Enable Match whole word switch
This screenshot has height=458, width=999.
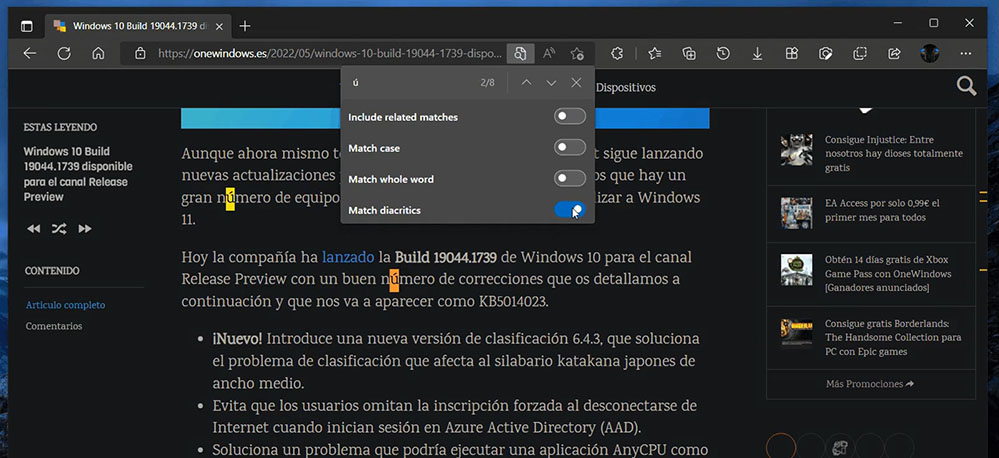click(x=570, y=179)
